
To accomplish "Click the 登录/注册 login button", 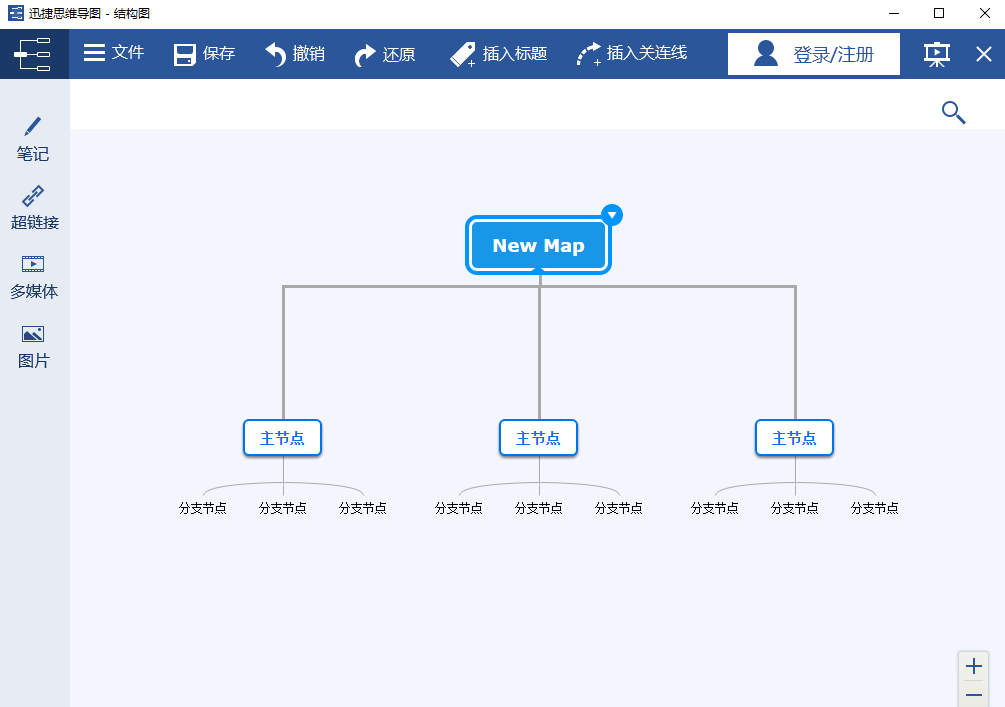I will [x=813, y=53].
